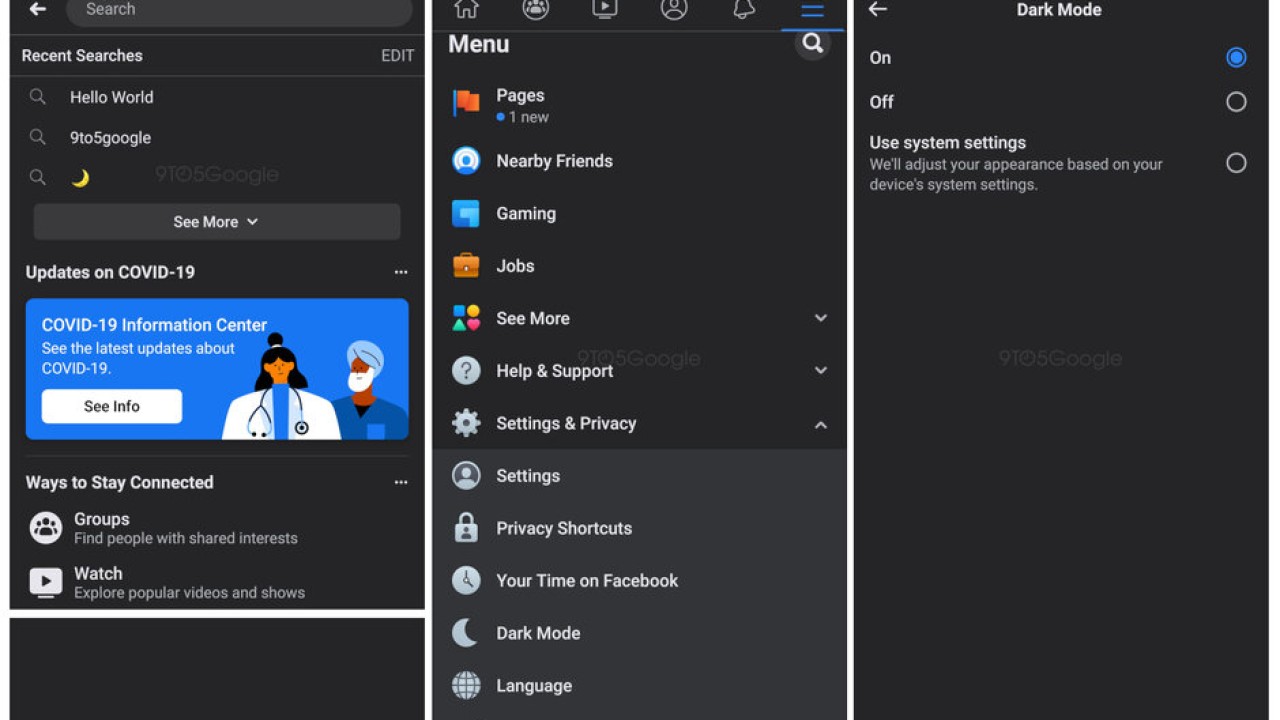The image size is (1280, 720).
Task: Tap the Home icon in top bar
Action: tap(466, 10)
